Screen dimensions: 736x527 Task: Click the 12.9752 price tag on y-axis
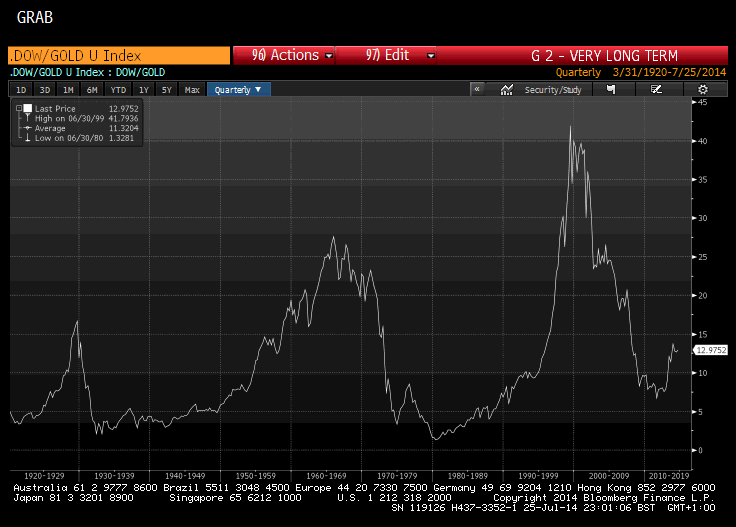click(711, 350)
